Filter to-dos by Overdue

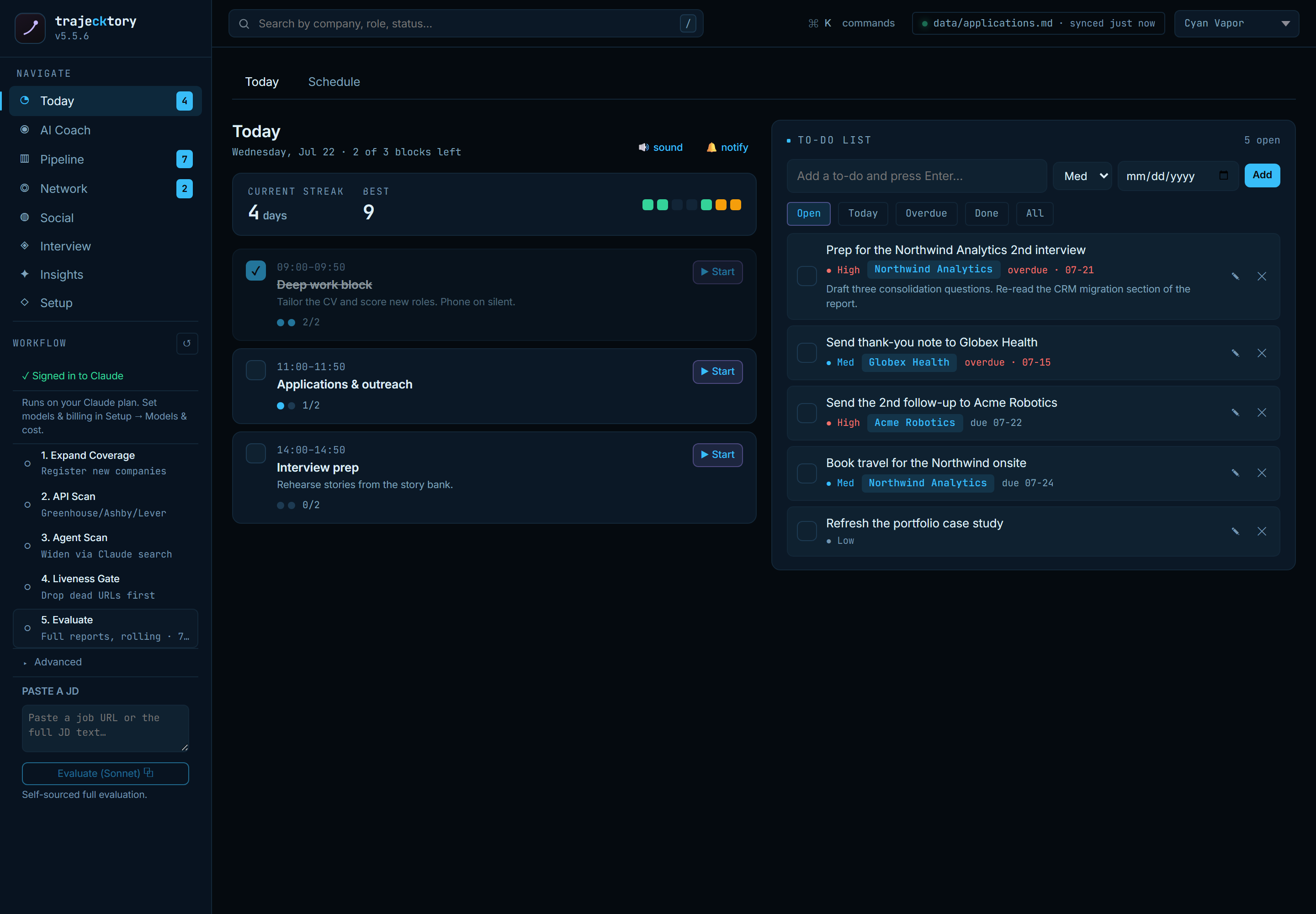pyautogui.click(x=926, y=213)
